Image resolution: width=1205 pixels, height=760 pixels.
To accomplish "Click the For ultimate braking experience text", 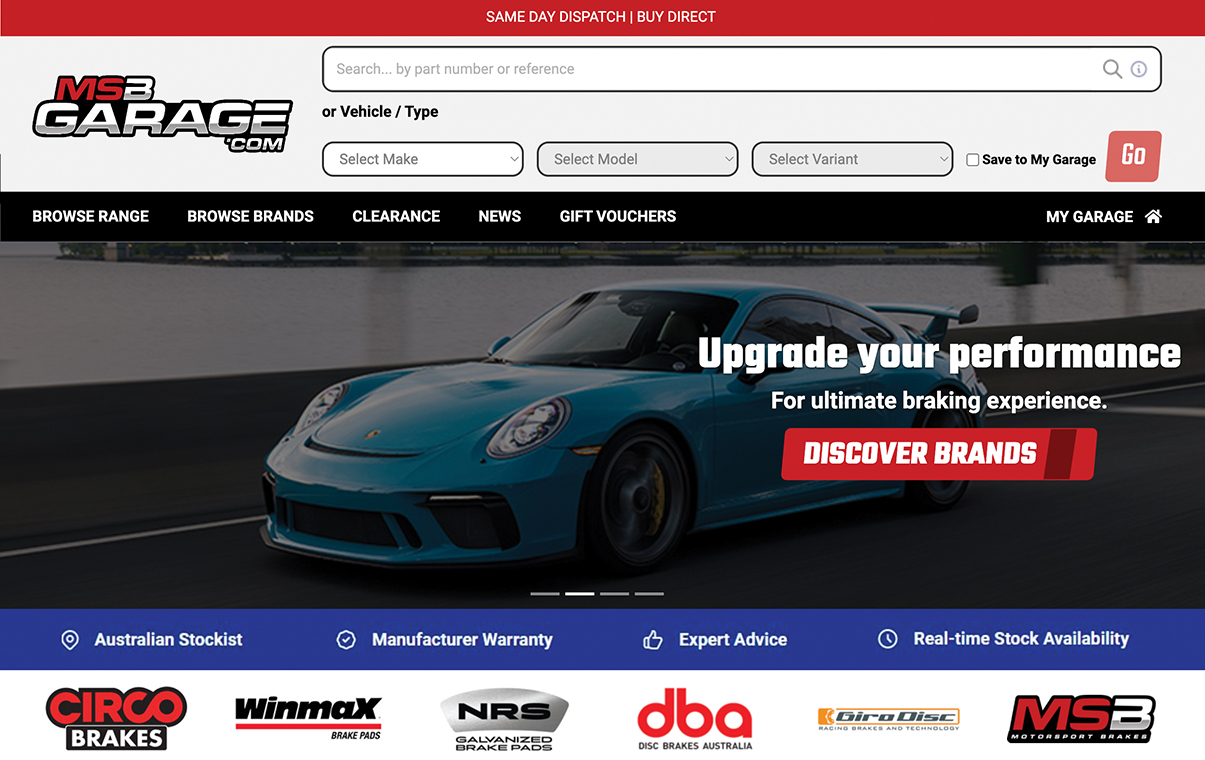I will [x=939, y=401].
